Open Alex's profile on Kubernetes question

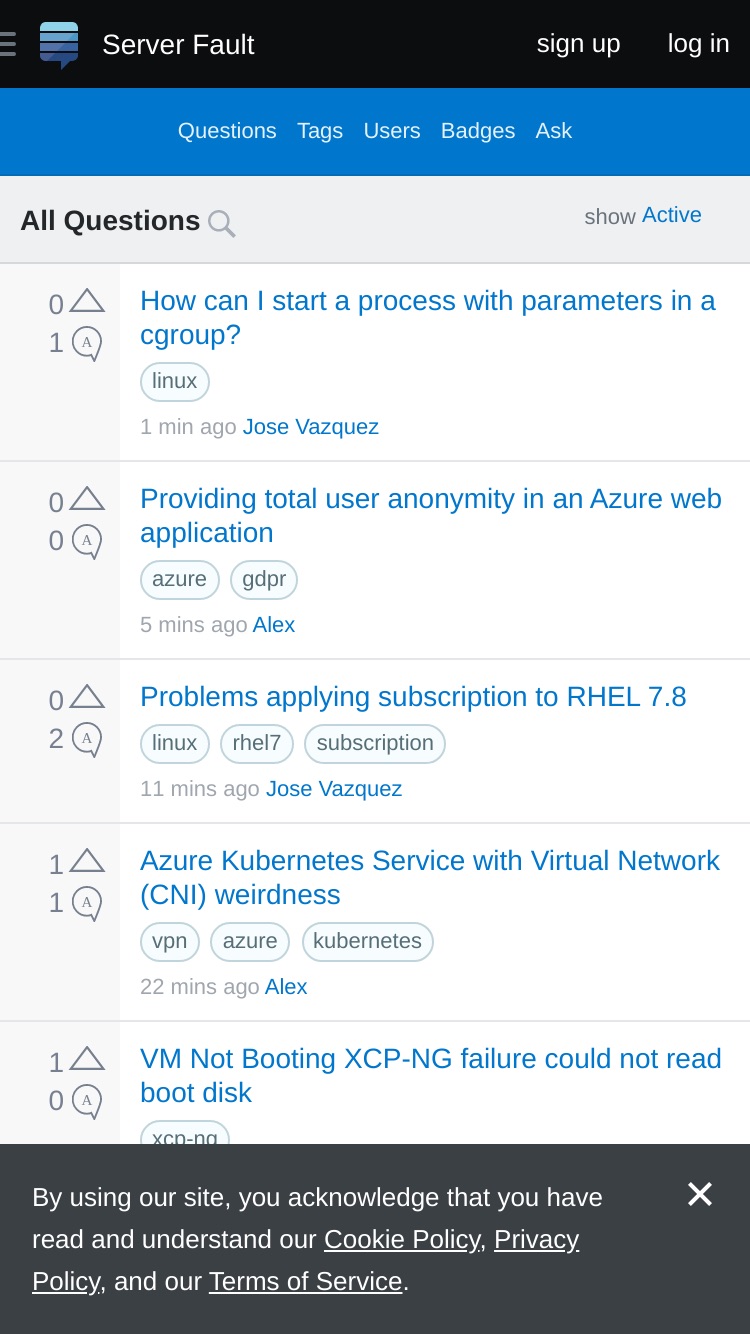click(x=286, y=987)
